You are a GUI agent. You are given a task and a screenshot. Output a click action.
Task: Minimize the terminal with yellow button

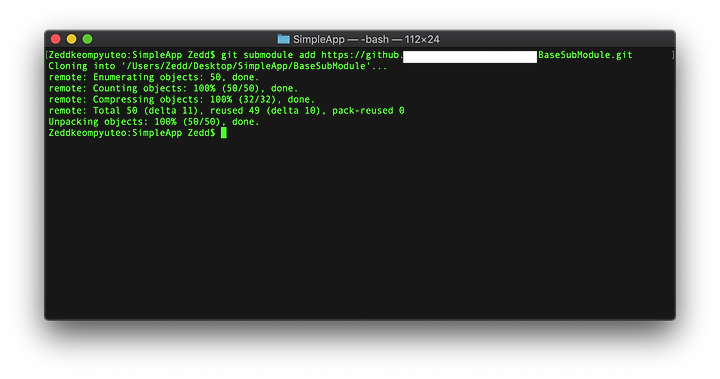point(72,39)
